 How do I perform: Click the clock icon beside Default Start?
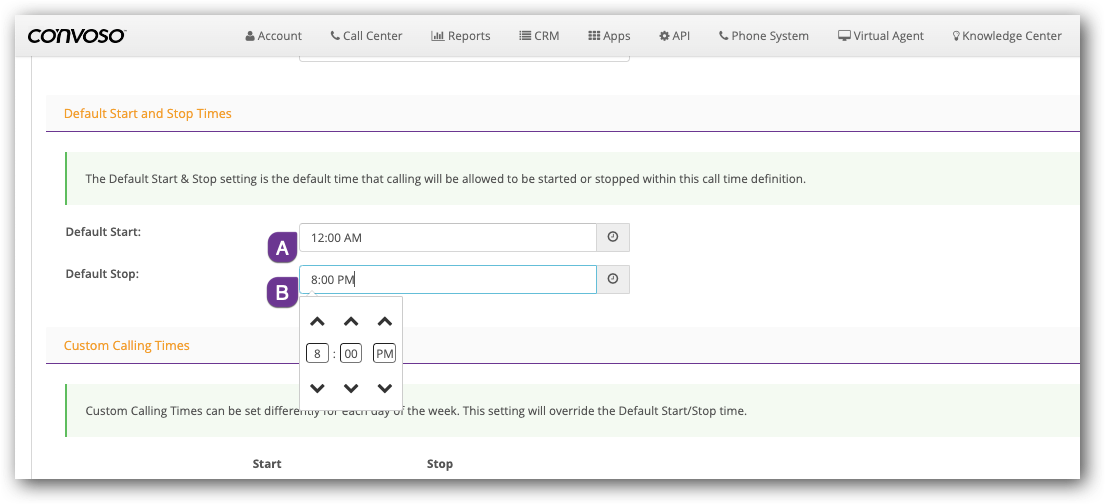coord(613,238)
